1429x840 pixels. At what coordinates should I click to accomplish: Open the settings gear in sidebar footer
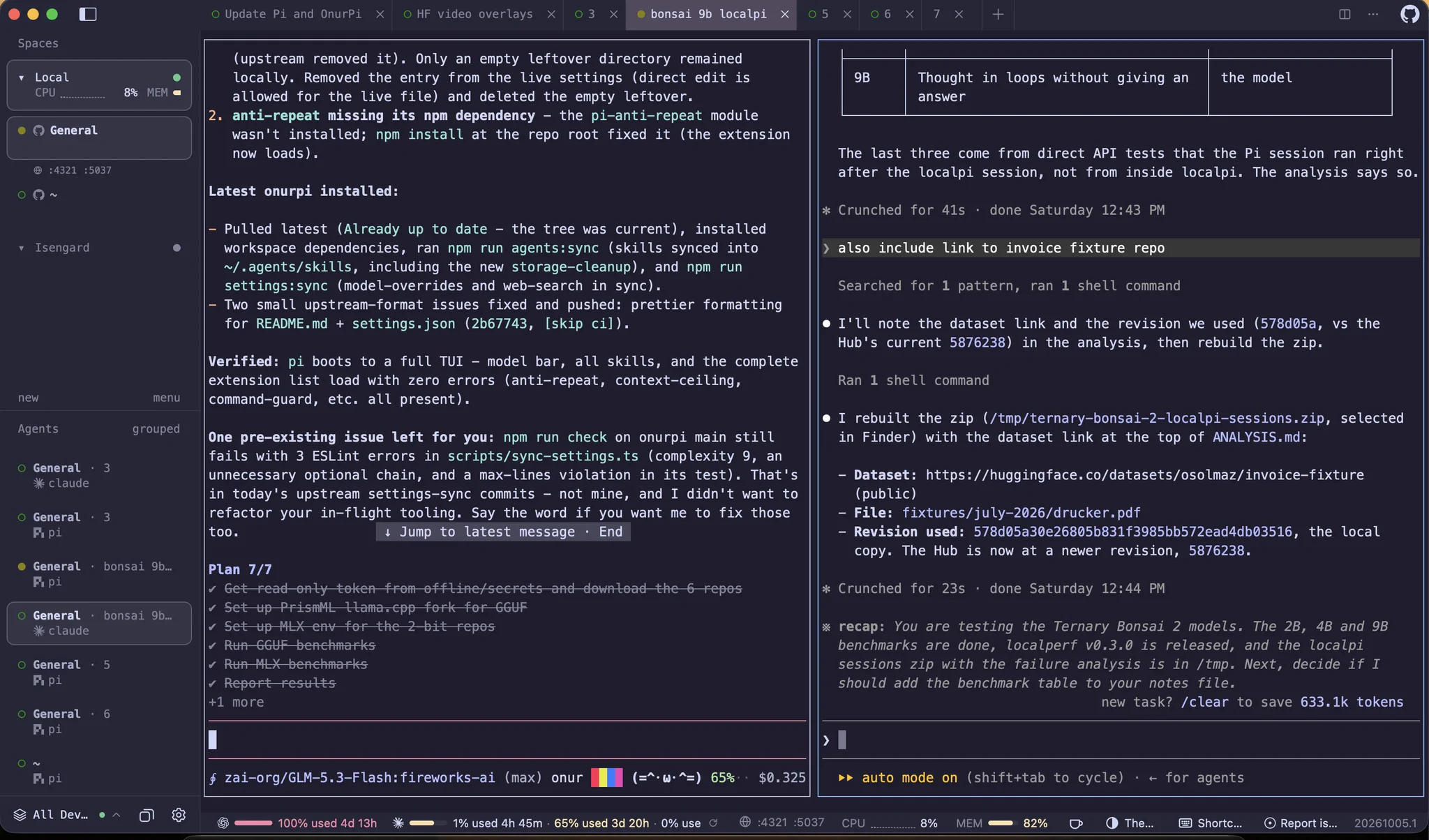179,815
